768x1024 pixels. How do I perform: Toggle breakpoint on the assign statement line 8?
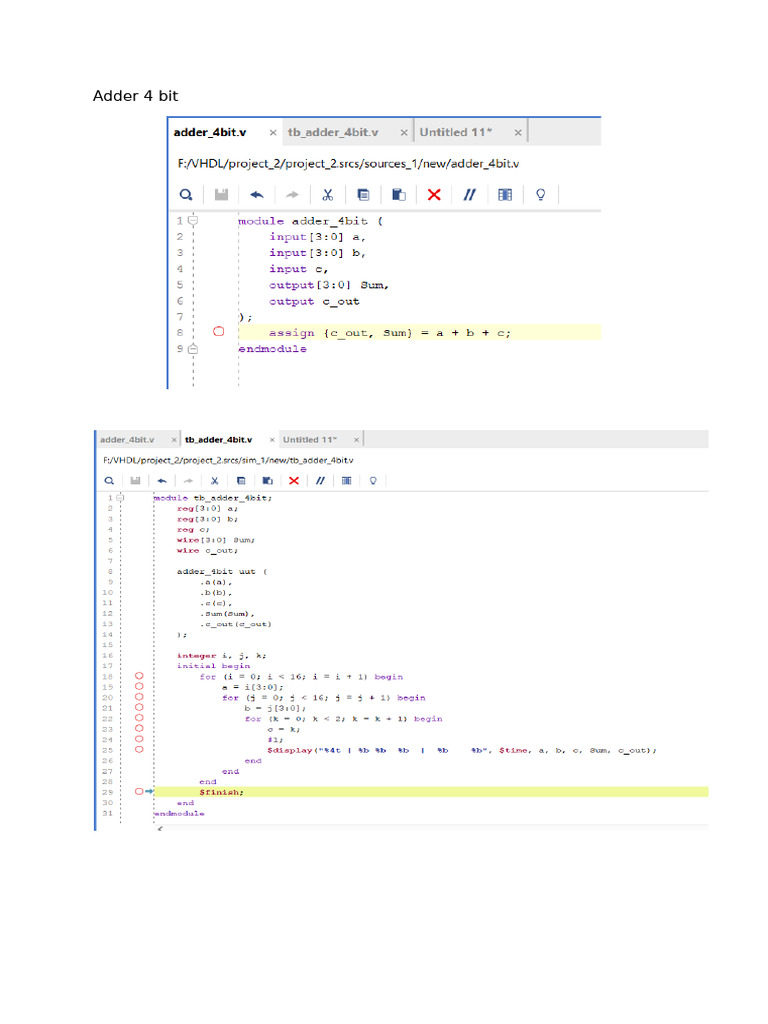click(x=219, y=332)
